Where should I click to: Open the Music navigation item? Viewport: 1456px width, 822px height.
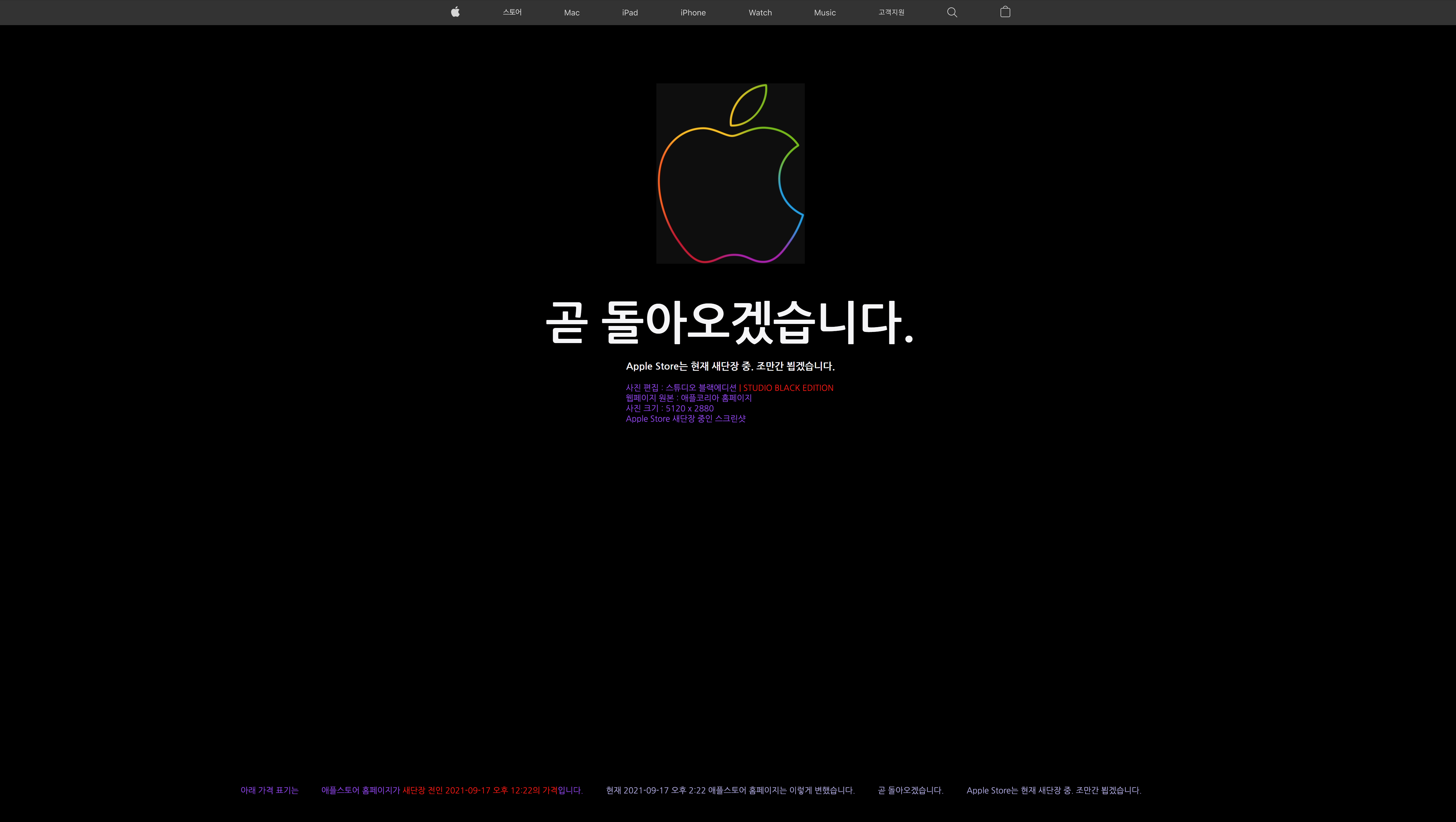click(x=825, y=13)
